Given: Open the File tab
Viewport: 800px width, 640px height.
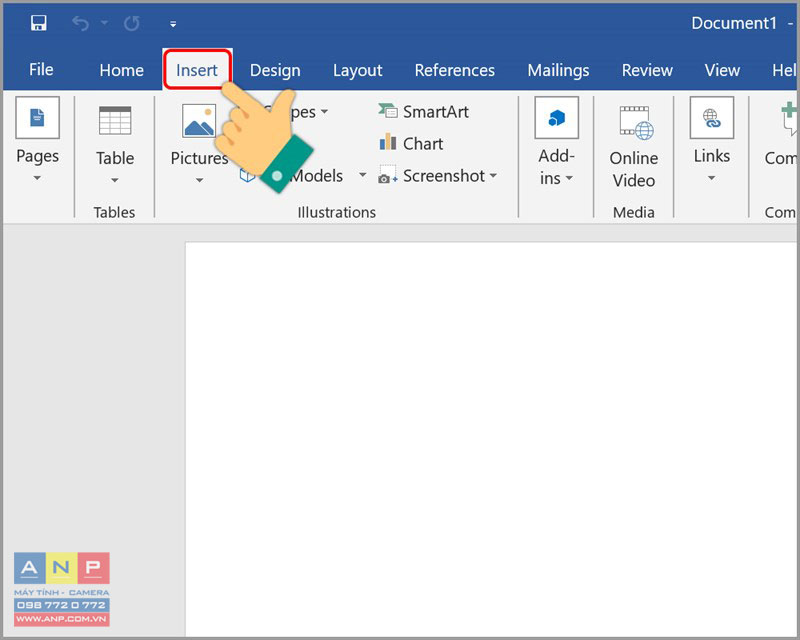Looking at the screenshot, I should point(41,70).
